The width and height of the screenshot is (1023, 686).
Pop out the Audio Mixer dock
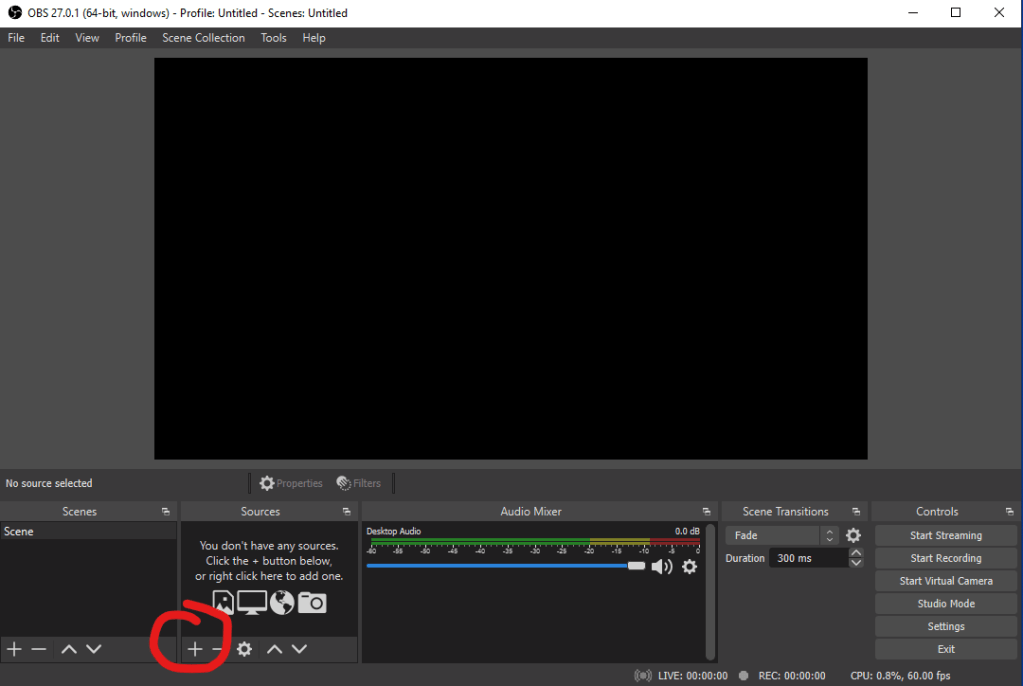tap(706, 512)
